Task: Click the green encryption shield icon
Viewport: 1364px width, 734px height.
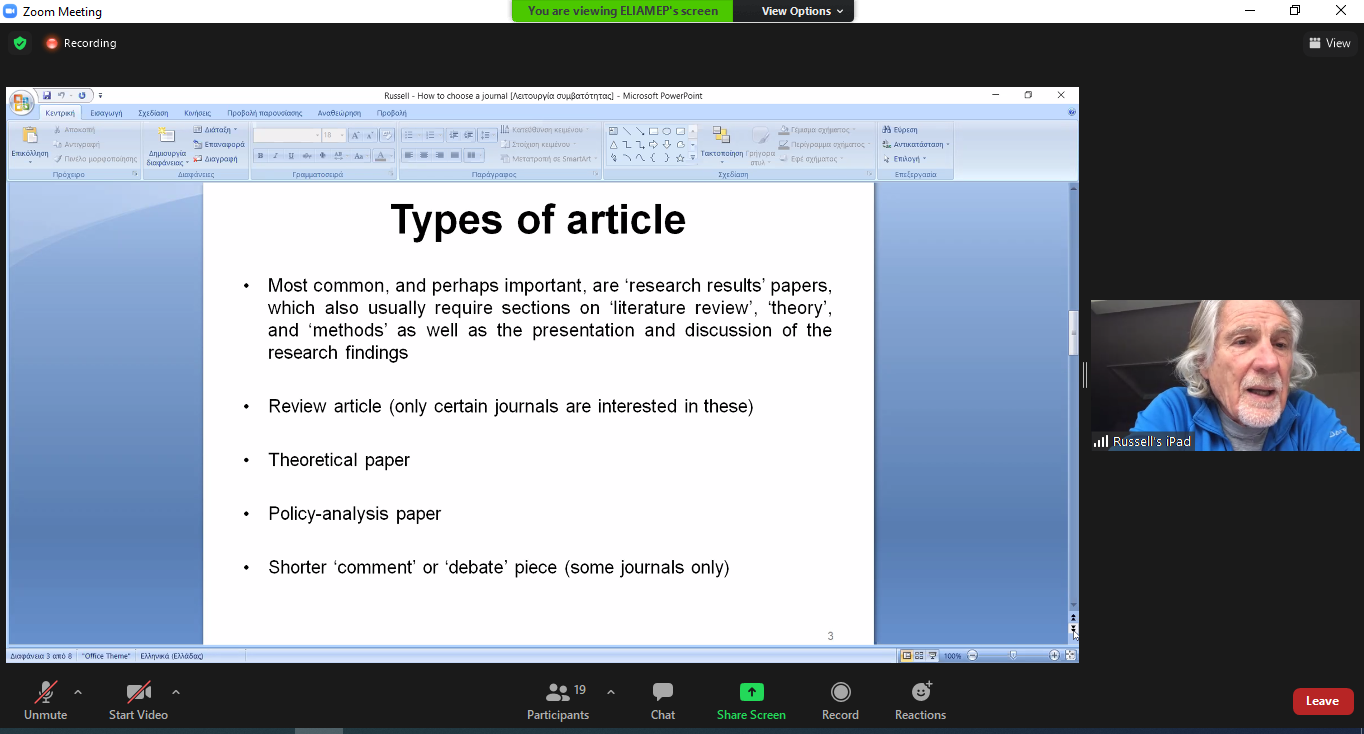Action: coord(20,43)
